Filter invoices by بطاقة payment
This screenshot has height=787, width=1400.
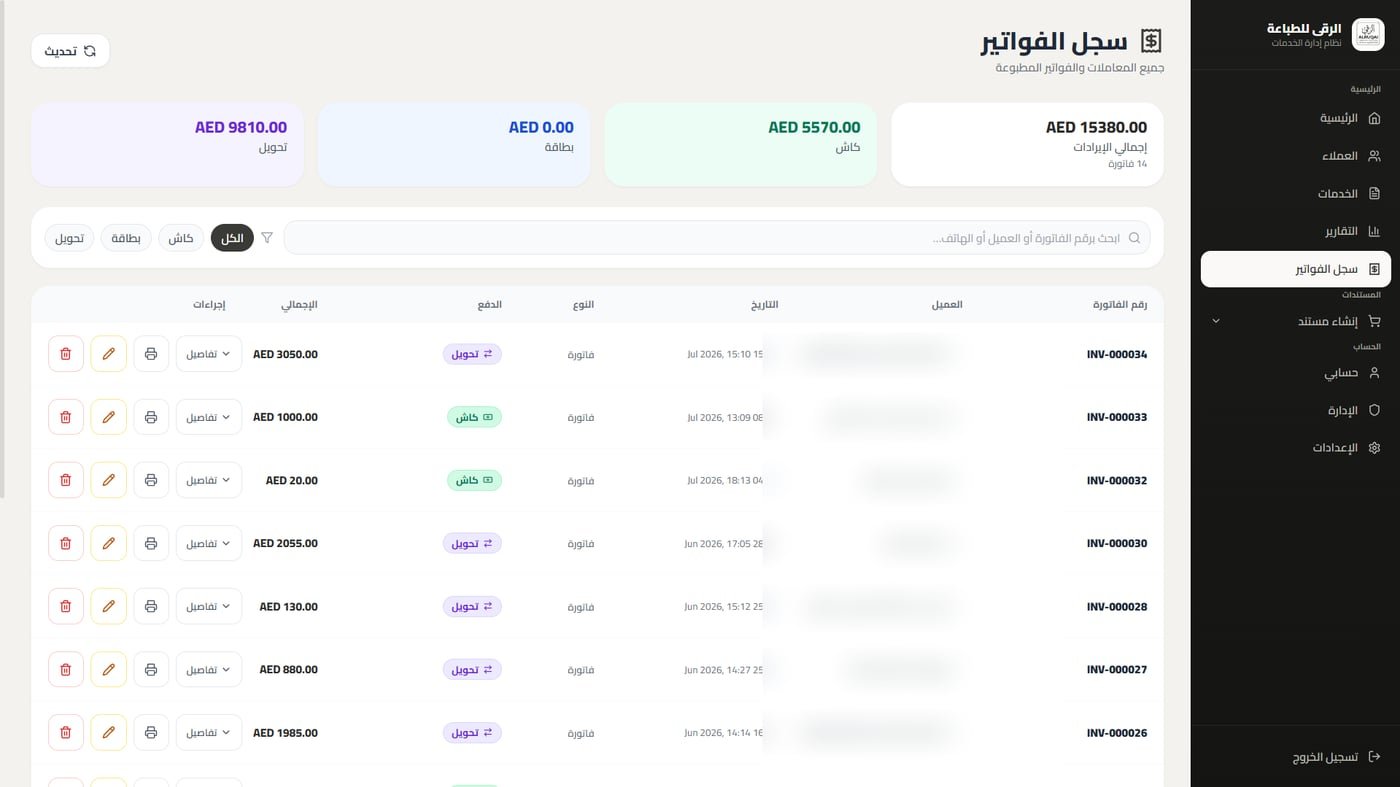[126, 238]
